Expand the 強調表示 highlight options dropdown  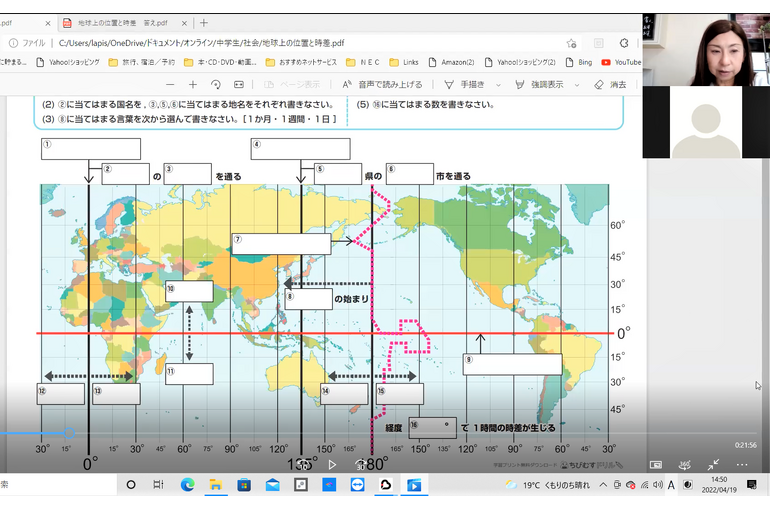click(578, 85)
